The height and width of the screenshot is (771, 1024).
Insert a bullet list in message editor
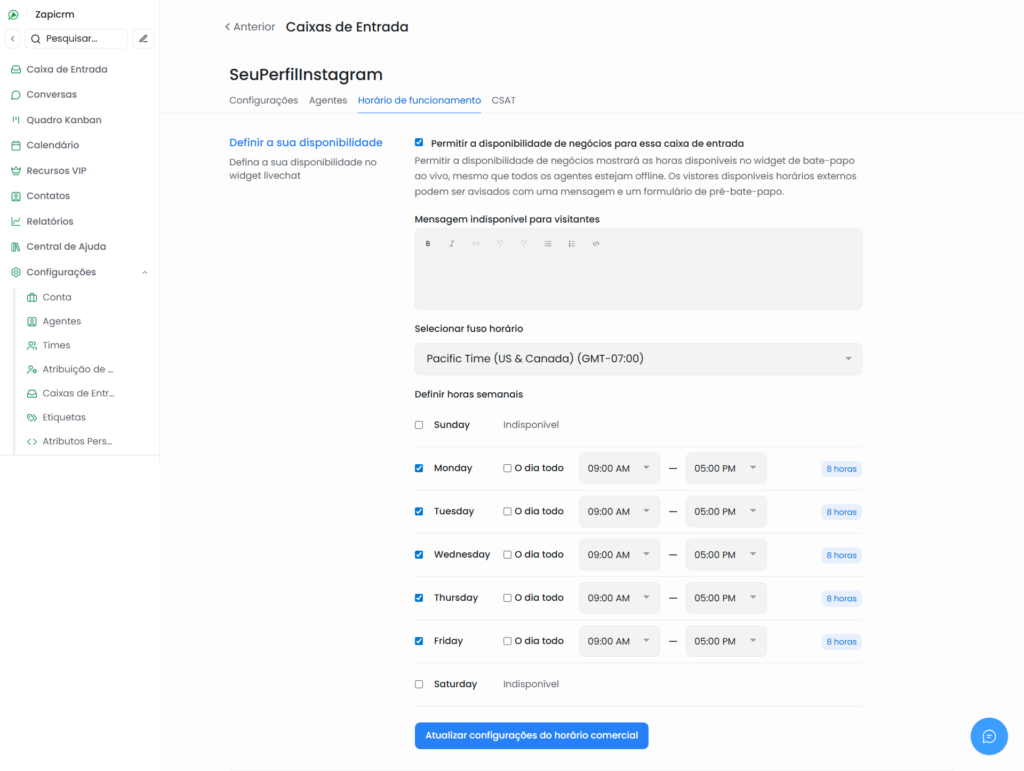[548, 244]
